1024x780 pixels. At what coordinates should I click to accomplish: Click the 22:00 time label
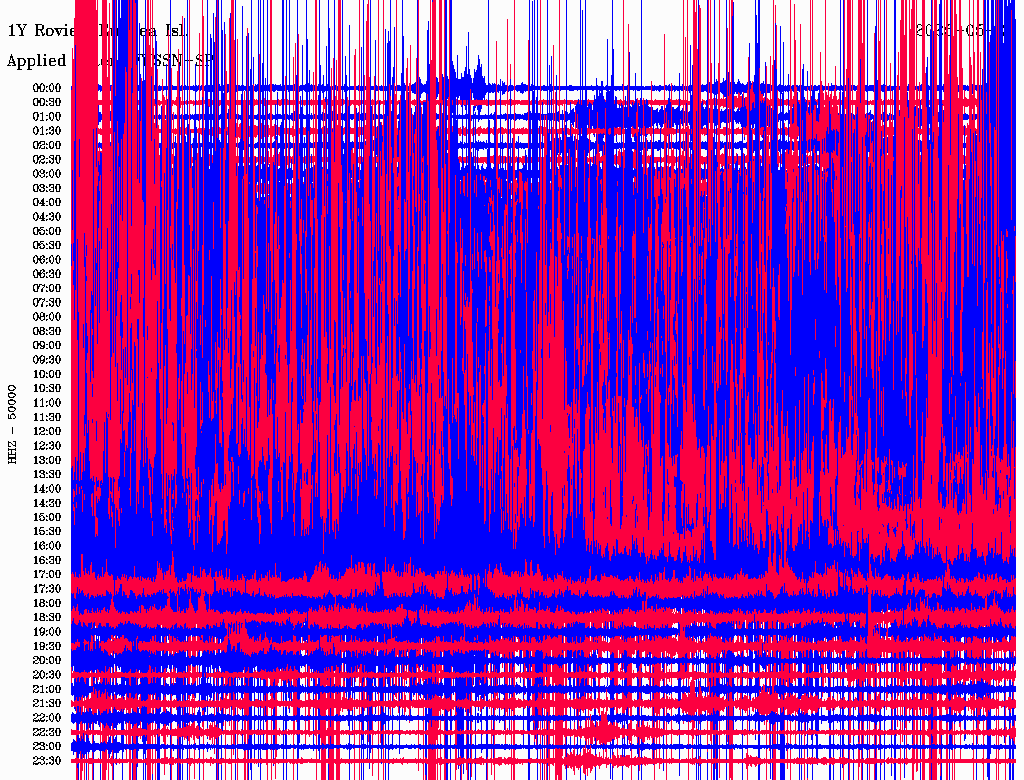[47, 718]
